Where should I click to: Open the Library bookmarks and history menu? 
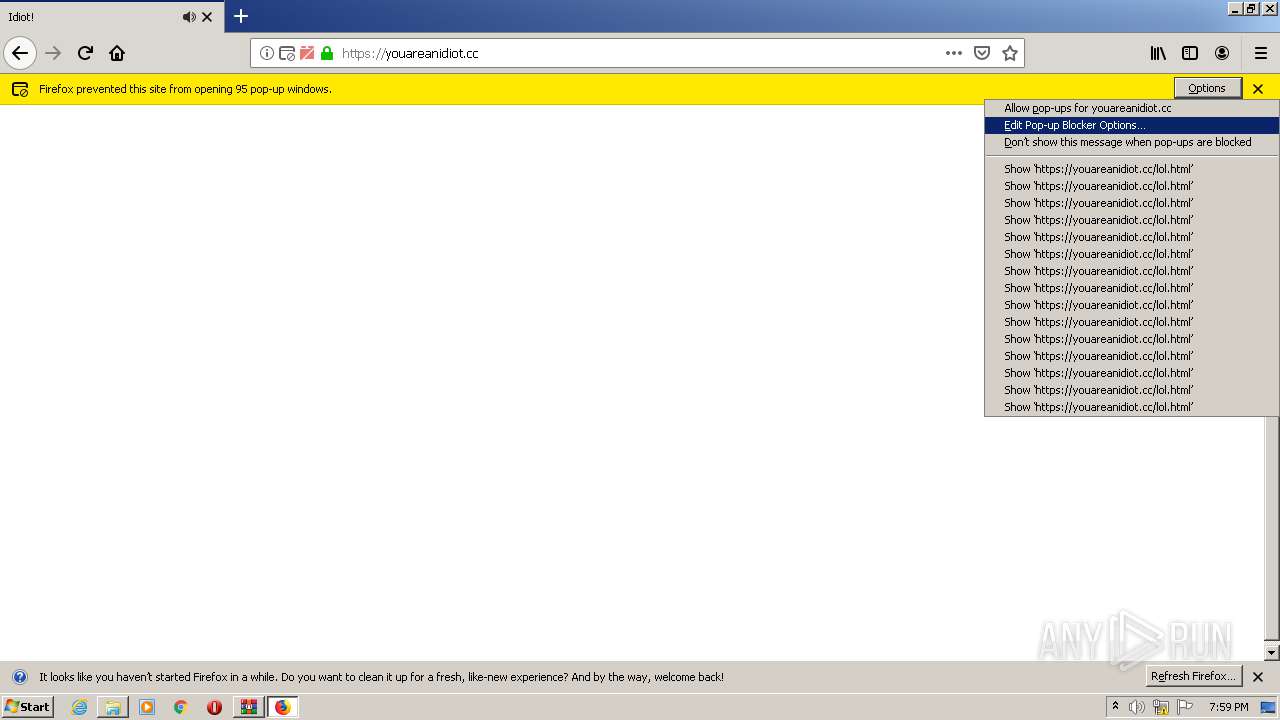[x=1158, y=53]
